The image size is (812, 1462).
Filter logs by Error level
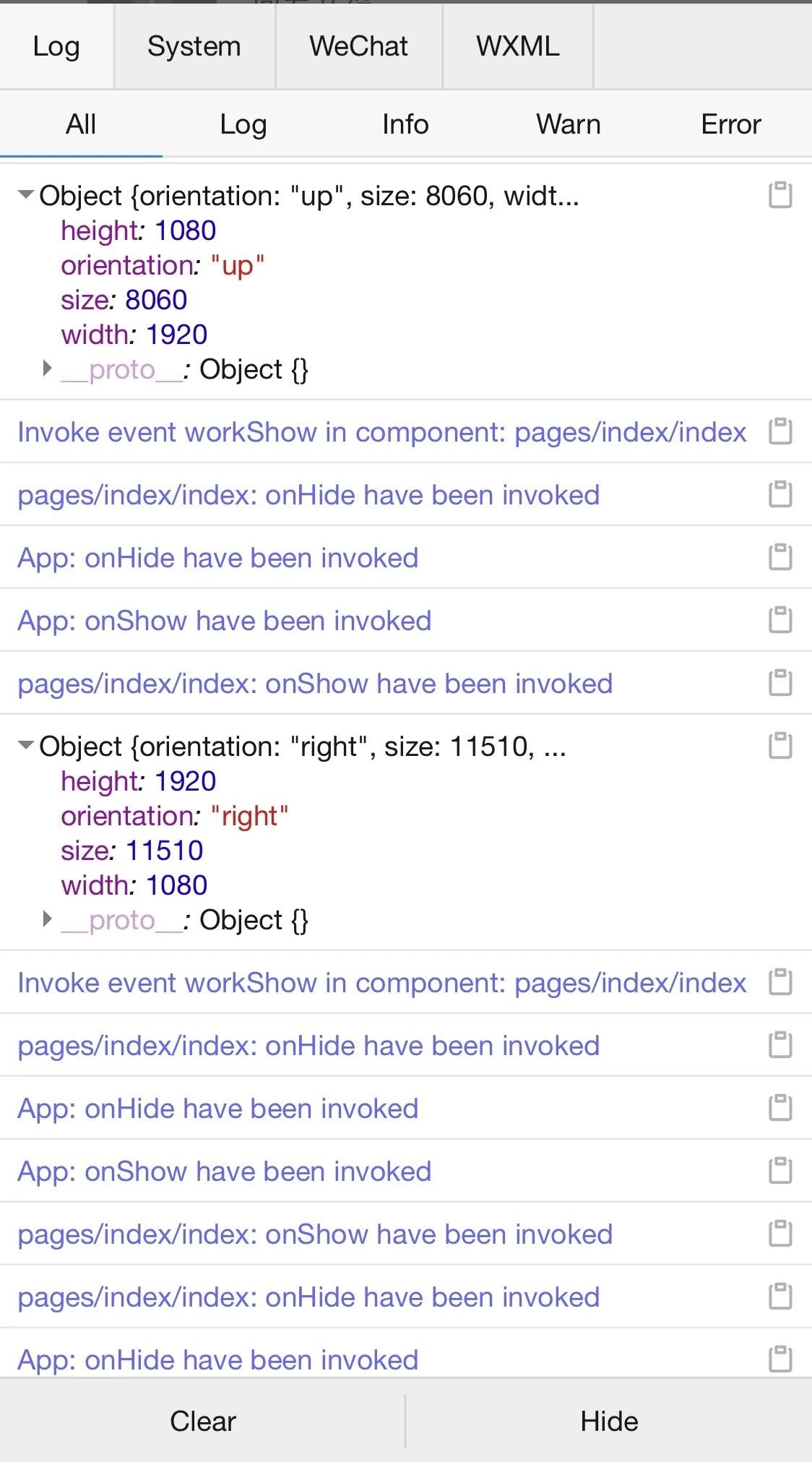point(731,124)
